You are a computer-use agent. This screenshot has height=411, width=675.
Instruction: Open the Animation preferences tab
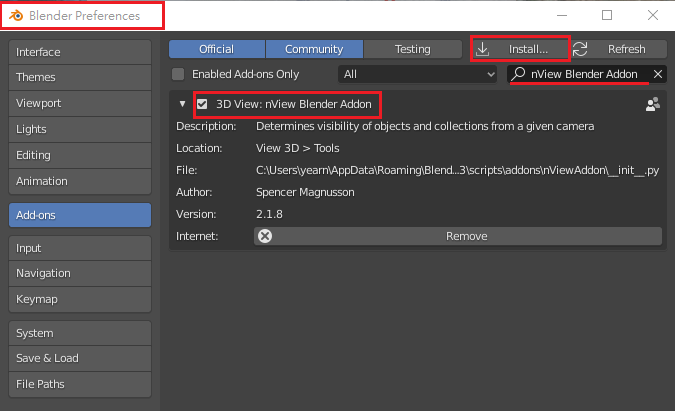click(x=80, y=181)
